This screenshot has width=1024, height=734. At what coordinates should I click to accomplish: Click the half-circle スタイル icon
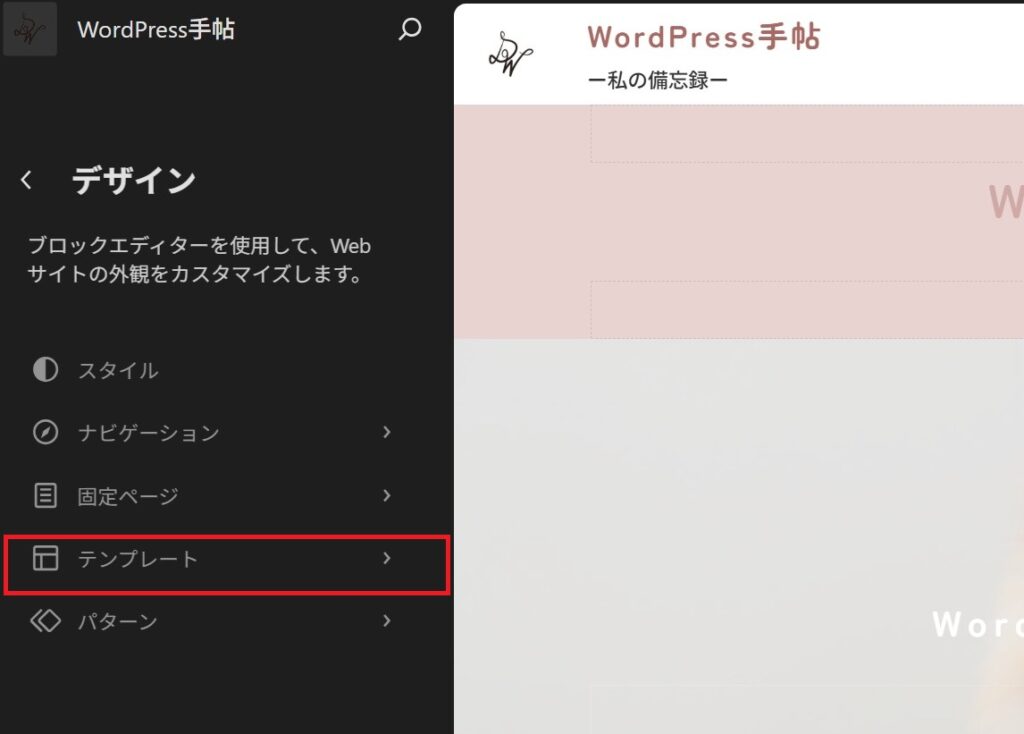[x=45, y=370]
